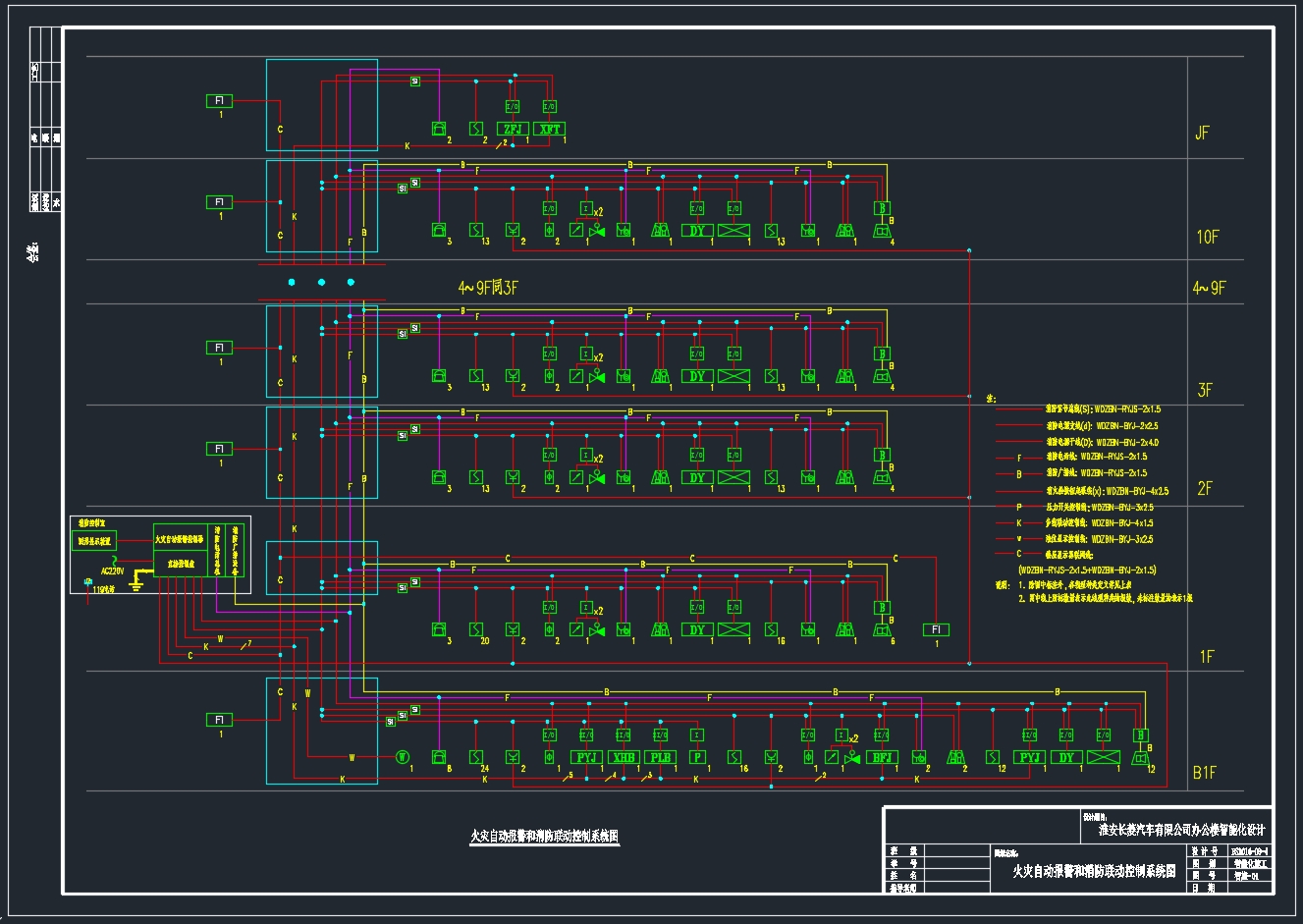Click the P pressure switch symbol on B1F
This screenshot has width=1303, height=924.
click(697, 757)
